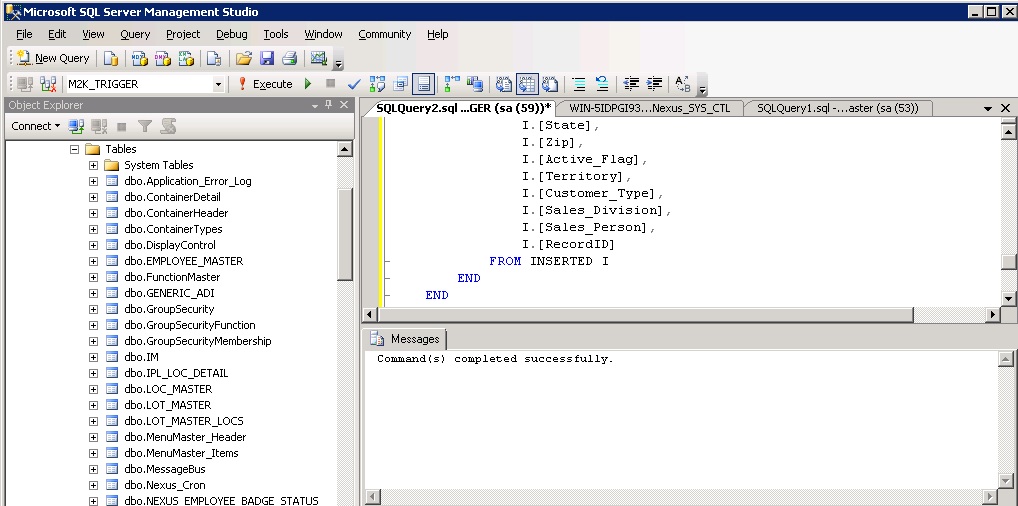
Task: Click the Print icon in toolbar
Action: point(289,59)
